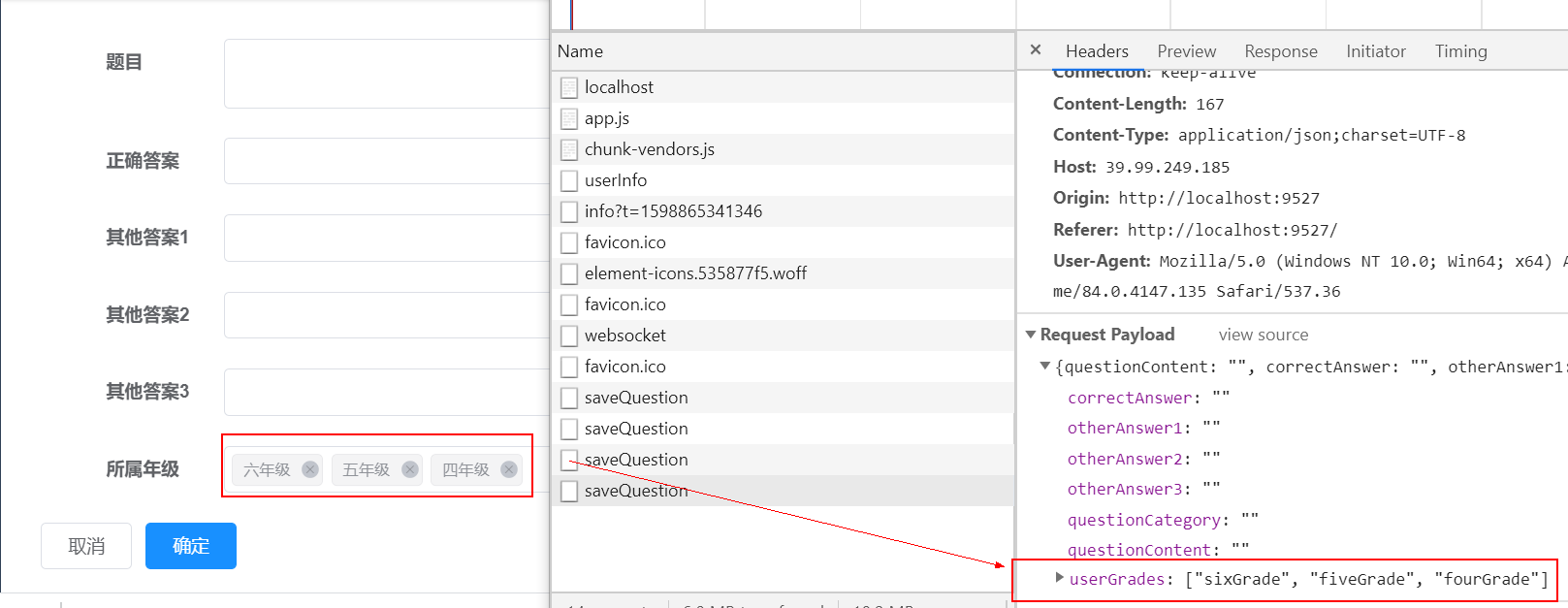The image size is (1568, 608).
Task: Click the otherAnswer3 payload field
Action: (1144, 489)
